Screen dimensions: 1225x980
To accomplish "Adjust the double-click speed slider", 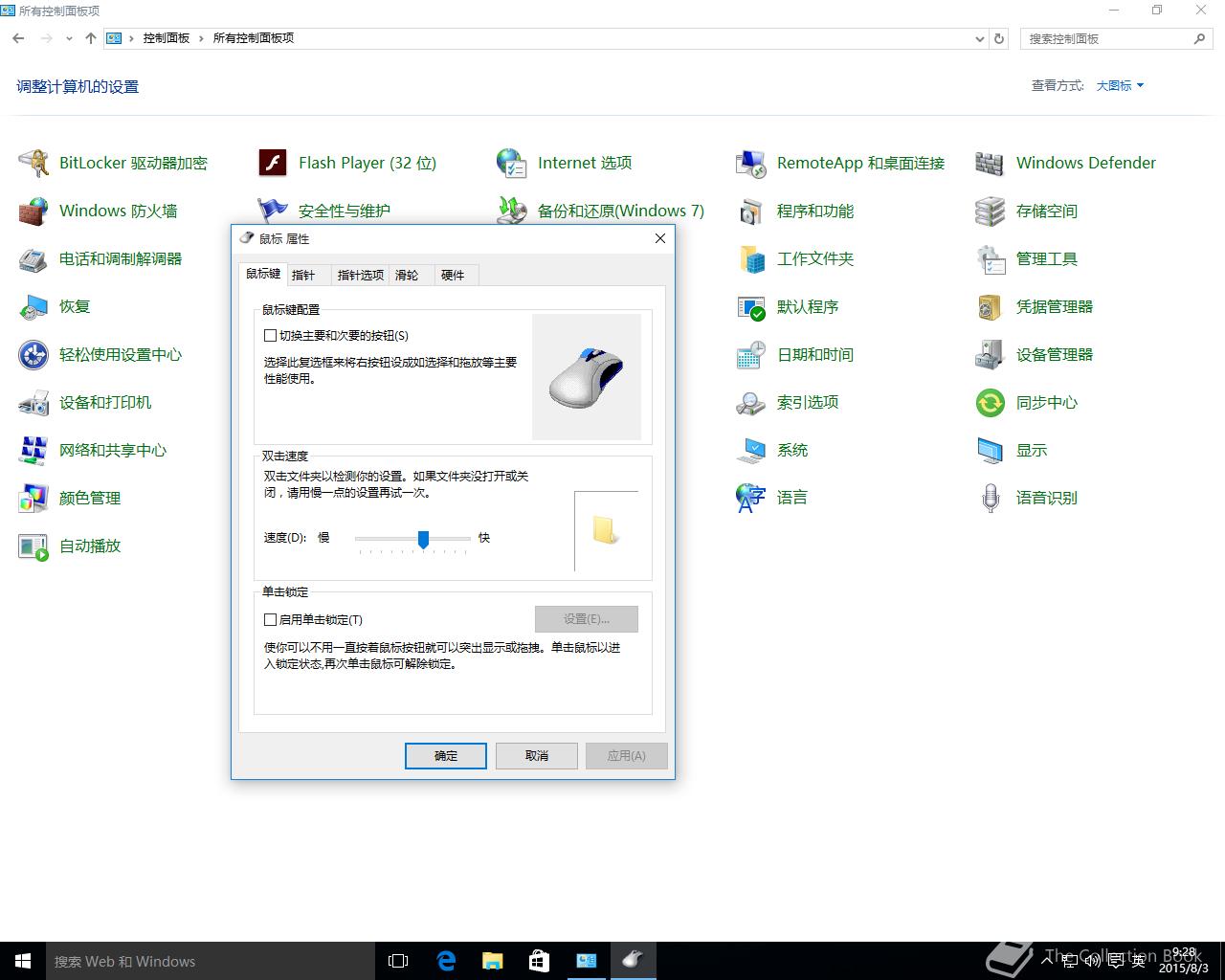I will [x=423, y=540].
